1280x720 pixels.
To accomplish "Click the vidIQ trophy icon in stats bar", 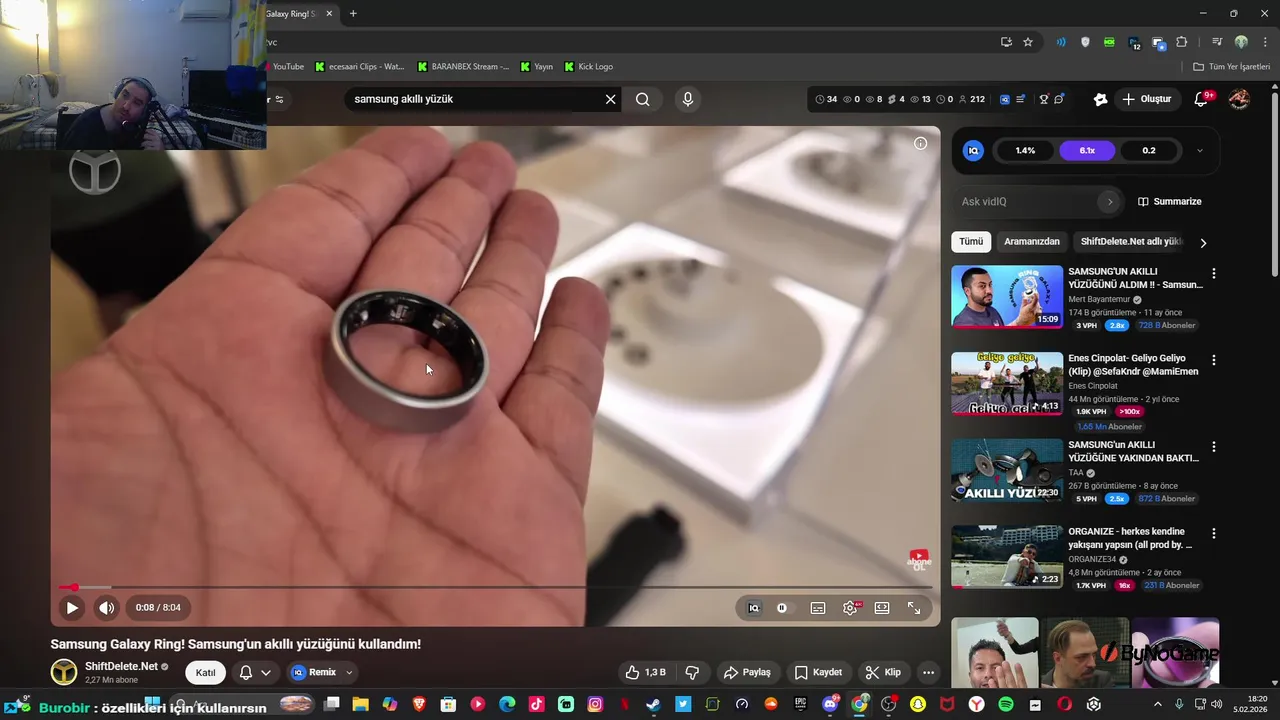I will click(1044, 99).
